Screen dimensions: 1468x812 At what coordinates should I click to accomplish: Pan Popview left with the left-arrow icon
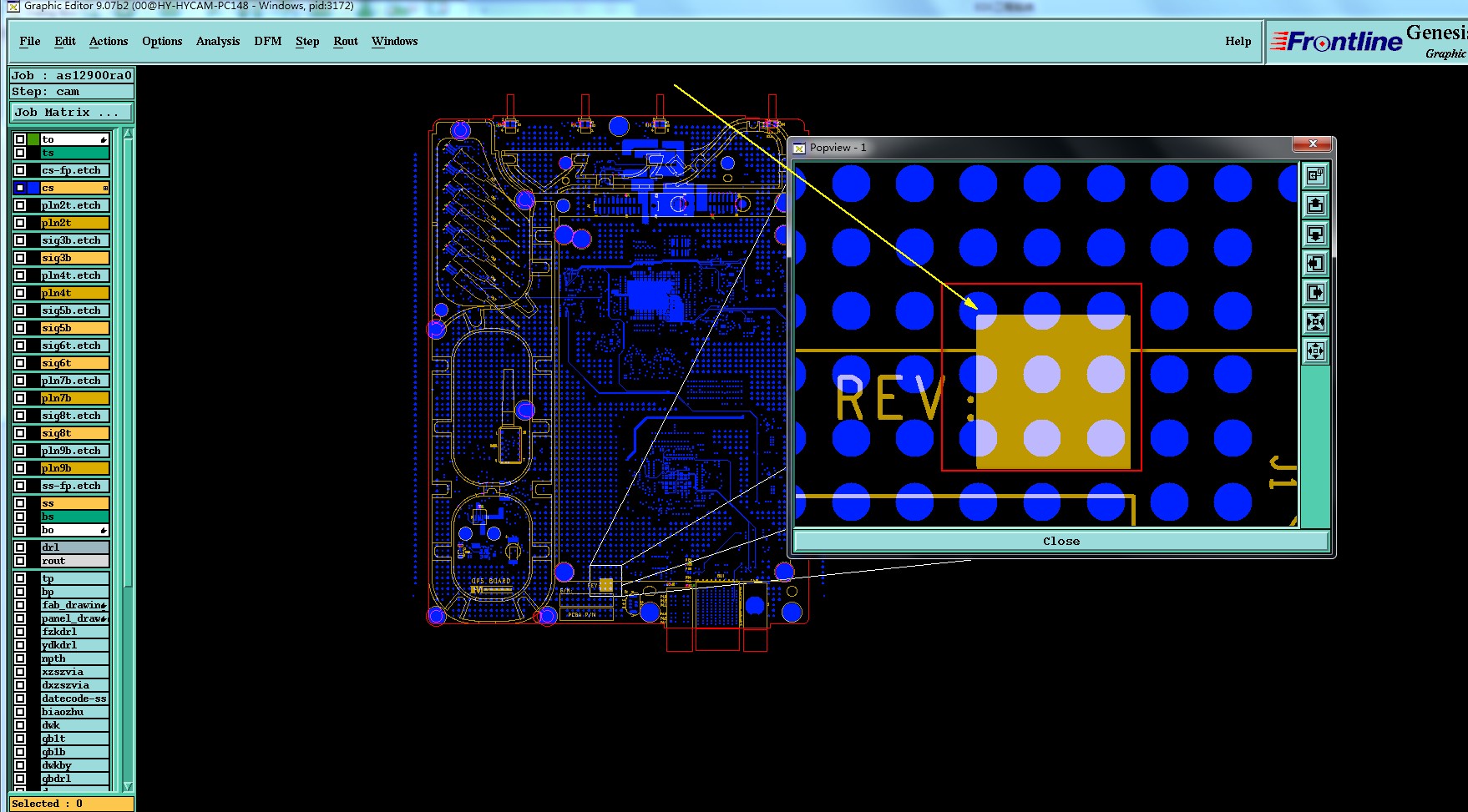[1315, 264]
